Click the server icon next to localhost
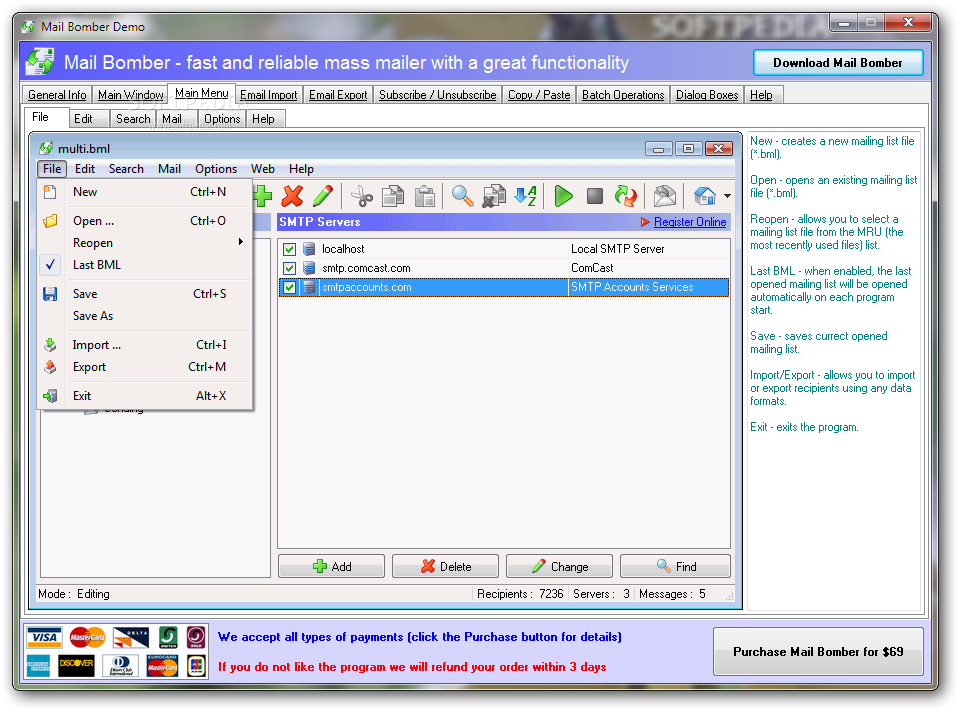 coord(309,249)
